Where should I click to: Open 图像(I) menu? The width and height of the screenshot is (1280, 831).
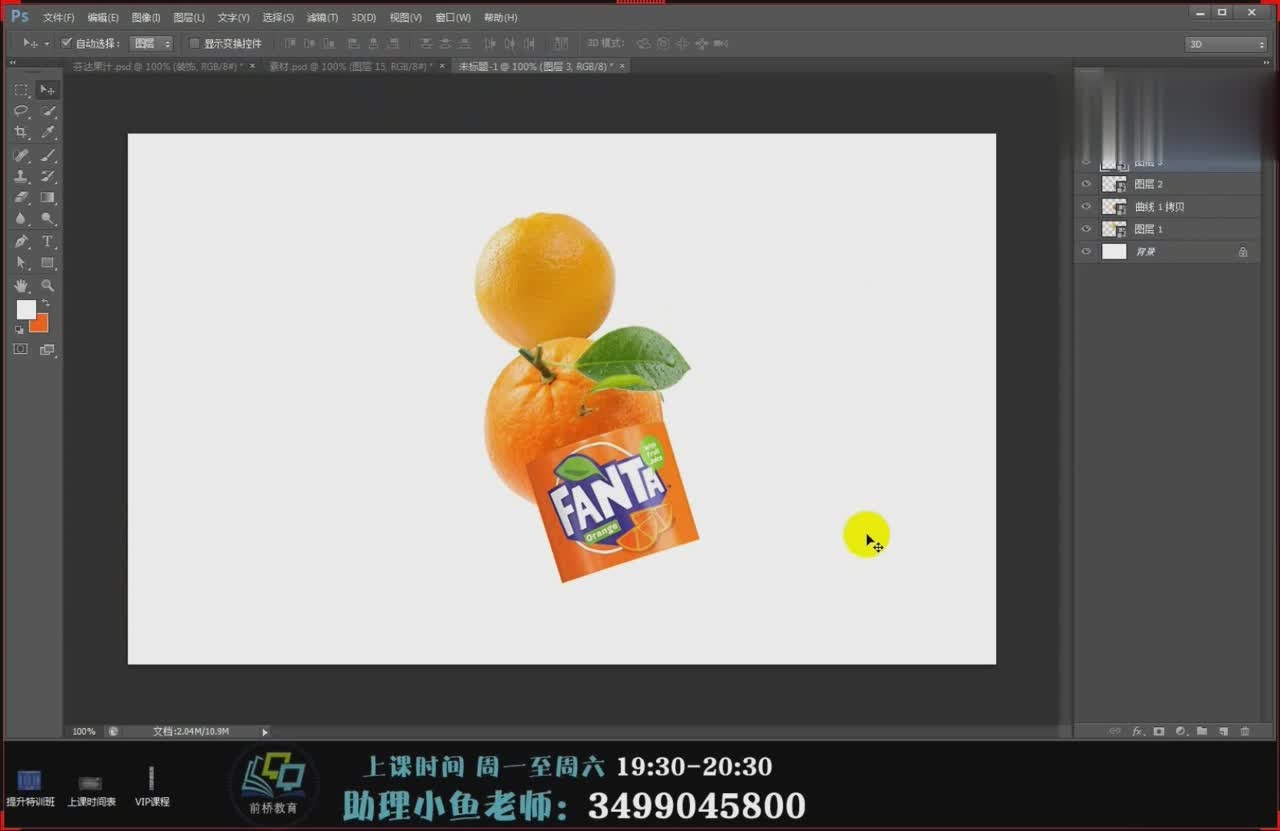click(146, 18)
